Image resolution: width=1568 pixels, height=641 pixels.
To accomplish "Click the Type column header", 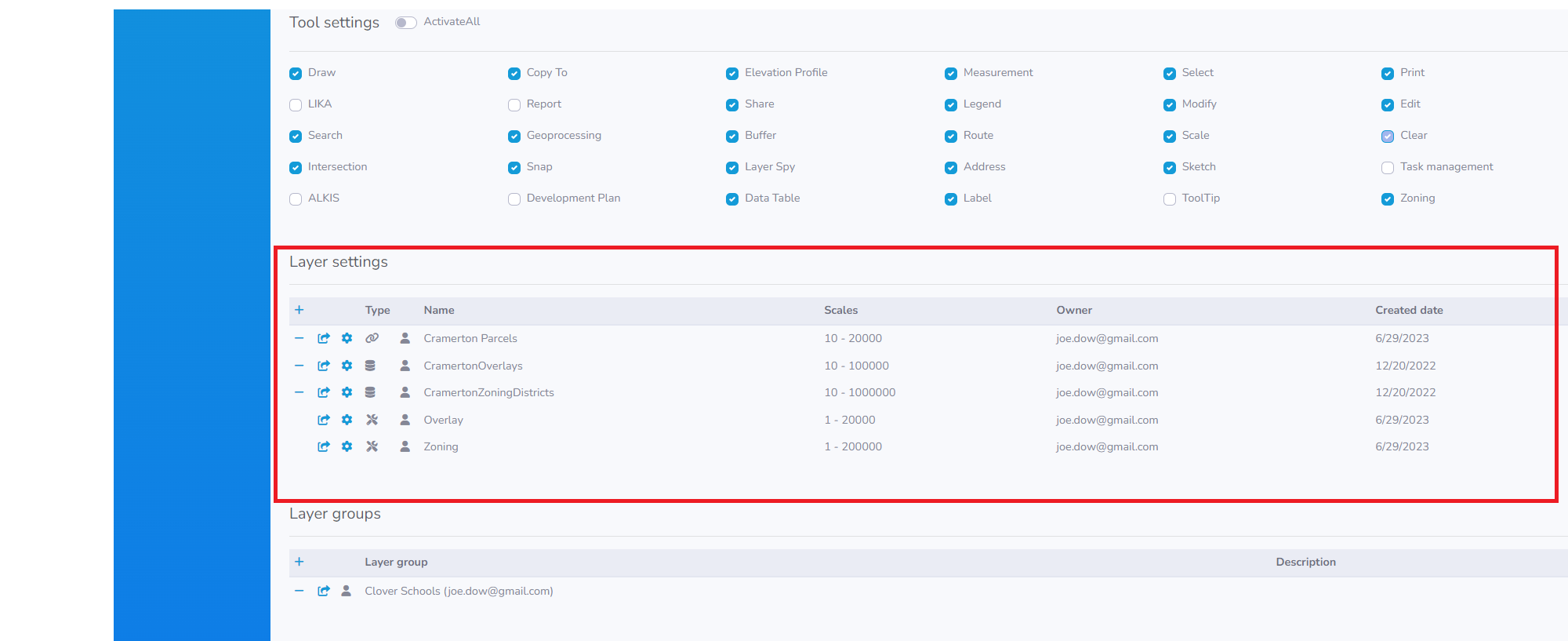I will pyautogui.click(x=377, y=310).
